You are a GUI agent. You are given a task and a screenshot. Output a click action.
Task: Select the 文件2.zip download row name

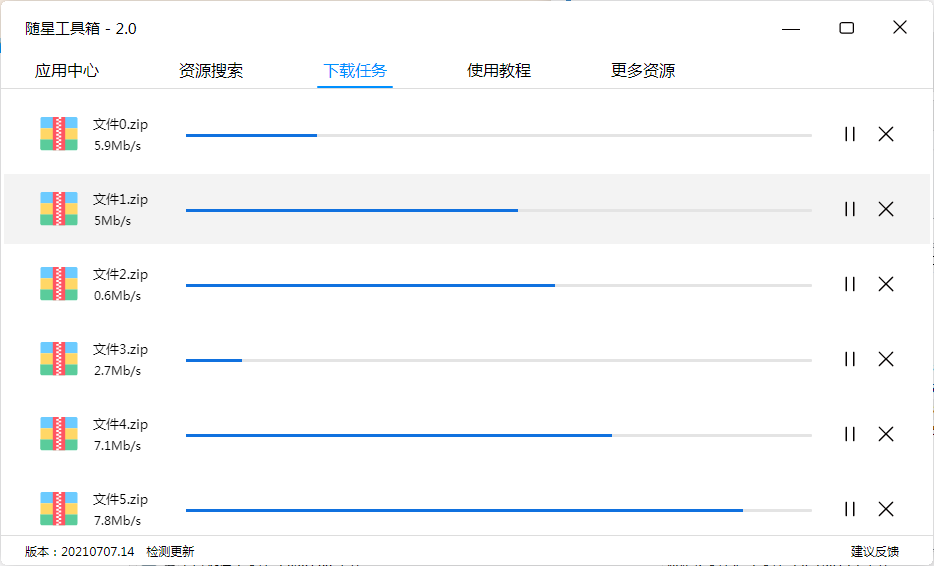[x=120, y=274]
